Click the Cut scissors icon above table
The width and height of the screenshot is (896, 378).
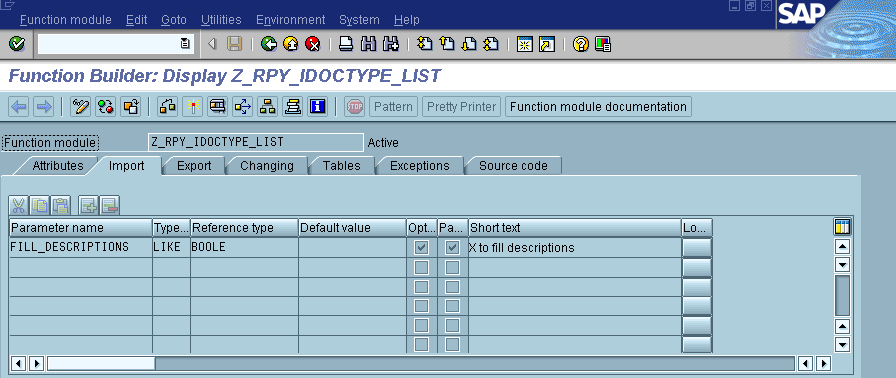pyautogui.click(x=19, y=205)
